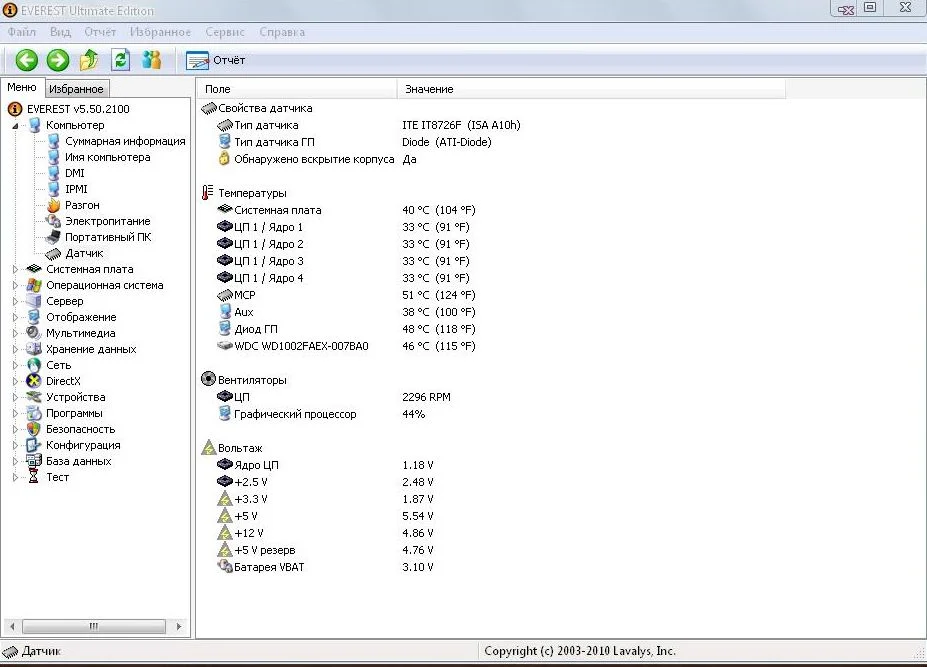
Task: Click the Безопасность shield icon
Action: [x=34, y=429]
